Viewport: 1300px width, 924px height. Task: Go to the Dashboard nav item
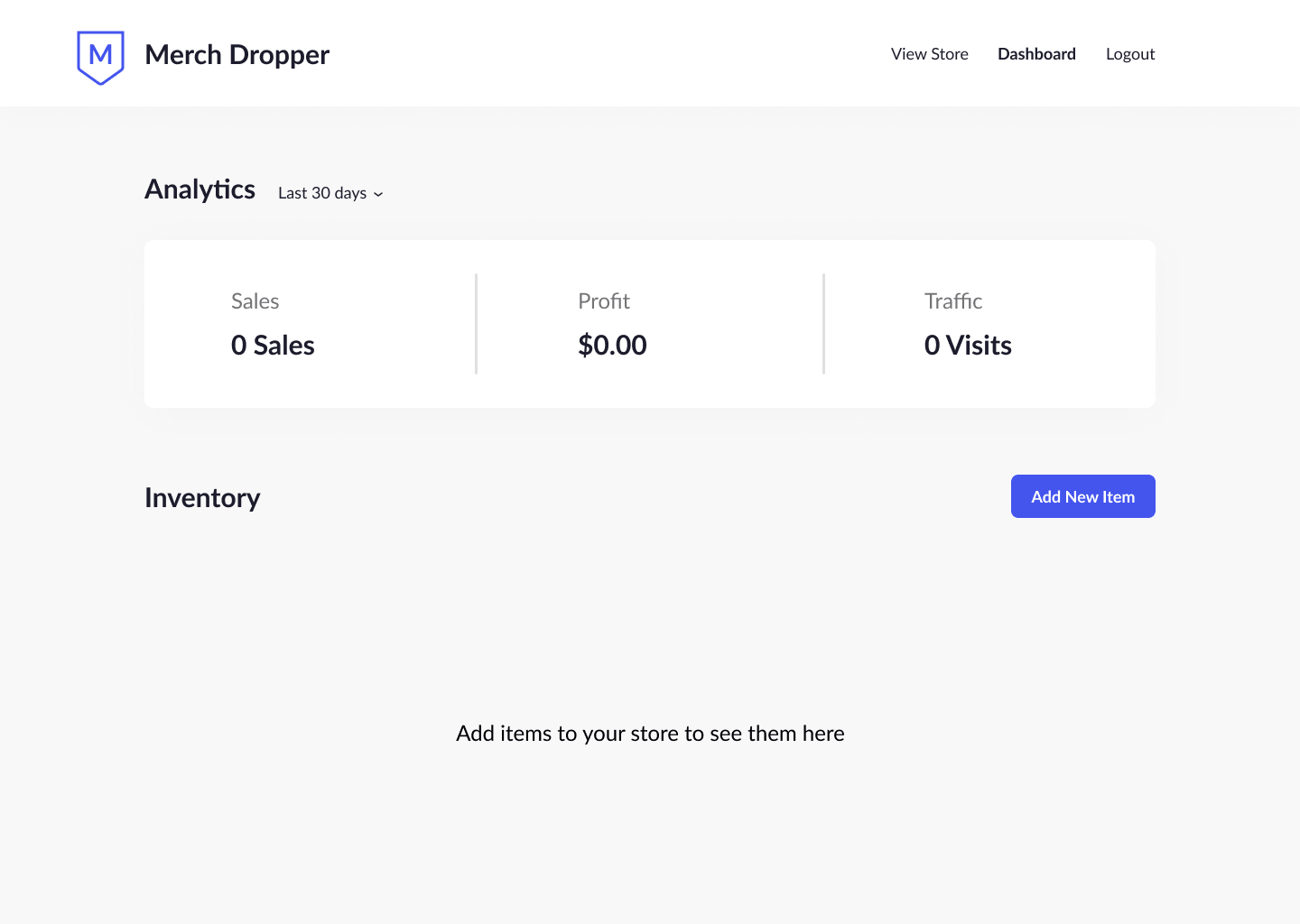(1036, 54)
